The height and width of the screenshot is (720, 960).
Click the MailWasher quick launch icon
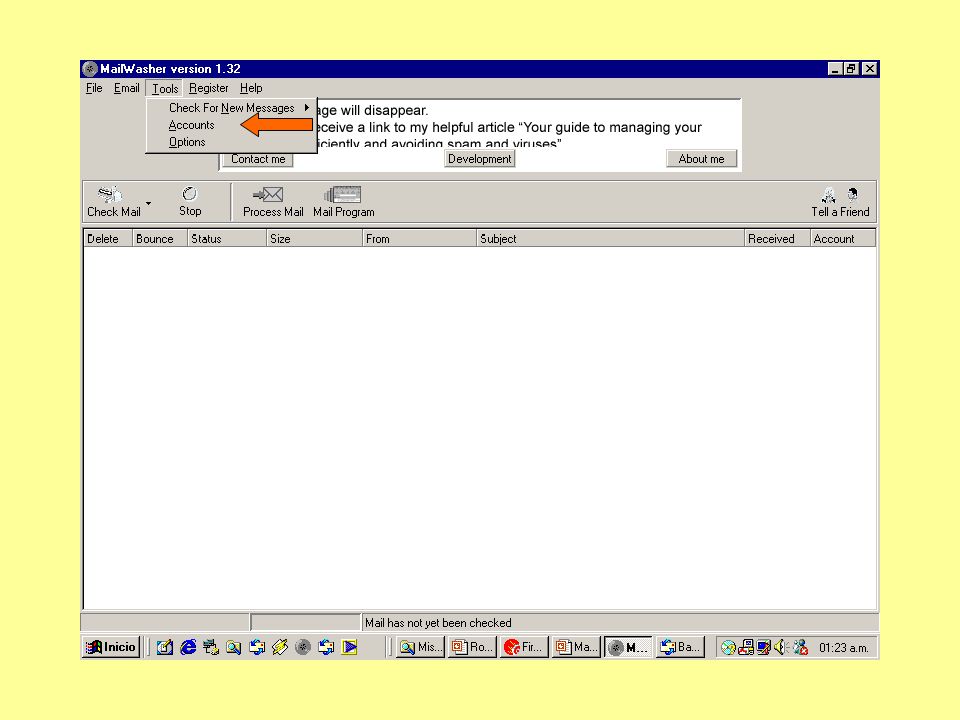(x=303, y=647)
